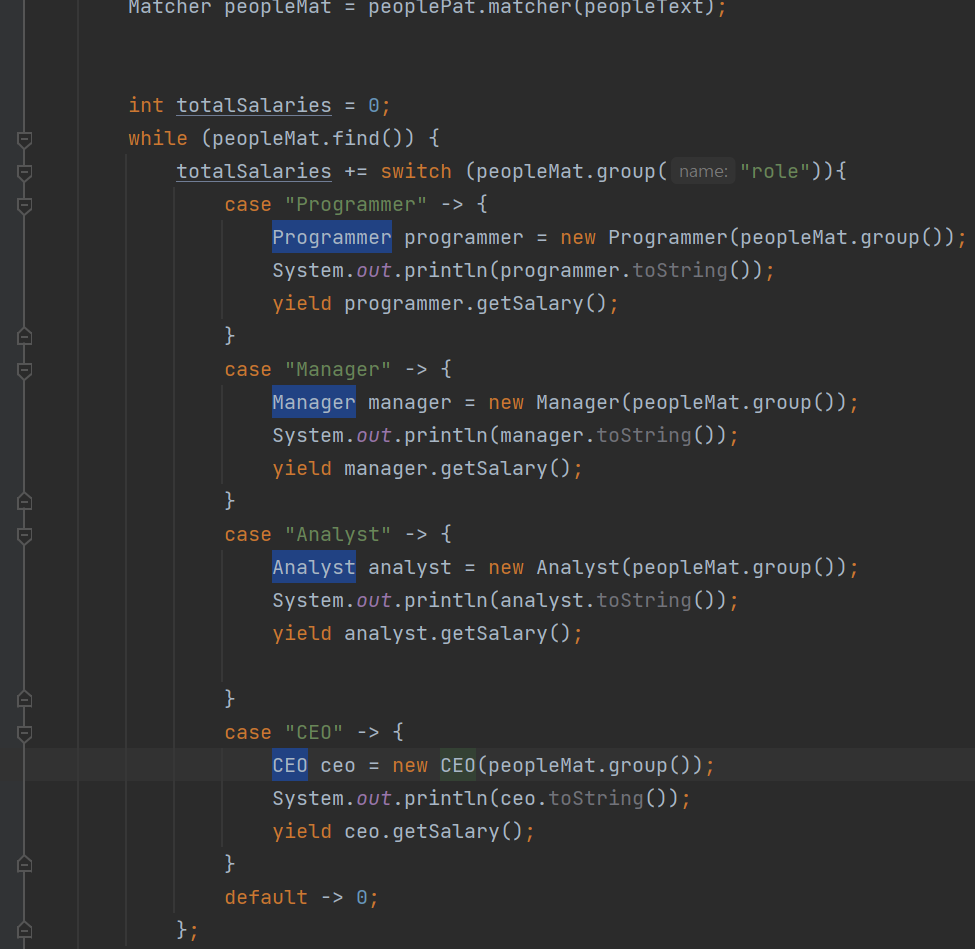This screenshot has height=949, width=975.
Task: Click fold end marker of switch block
Action: pos(24,930)
